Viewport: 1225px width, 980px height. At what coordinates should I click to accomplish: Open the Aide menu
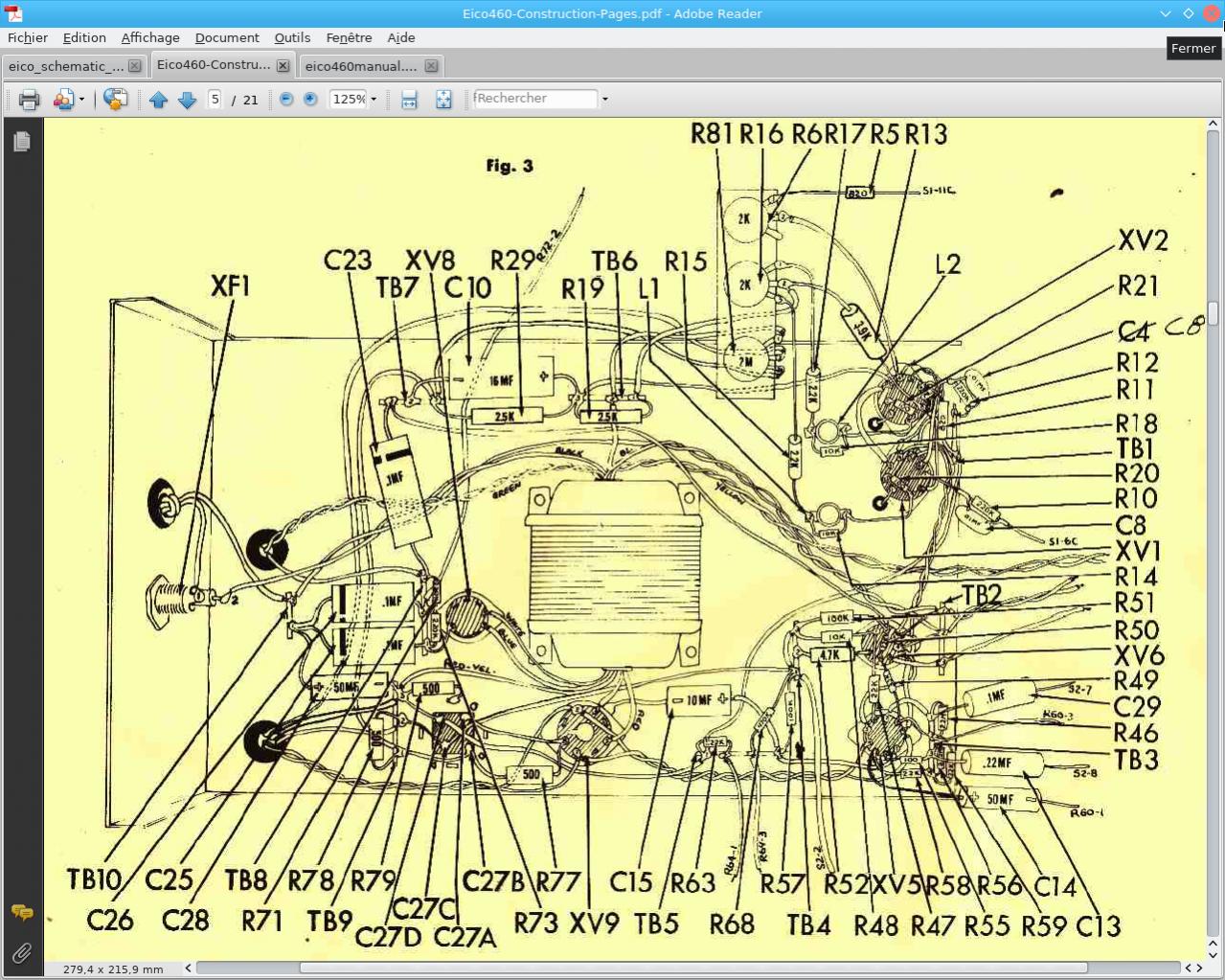pyautogui.click(x=401, y=37)
